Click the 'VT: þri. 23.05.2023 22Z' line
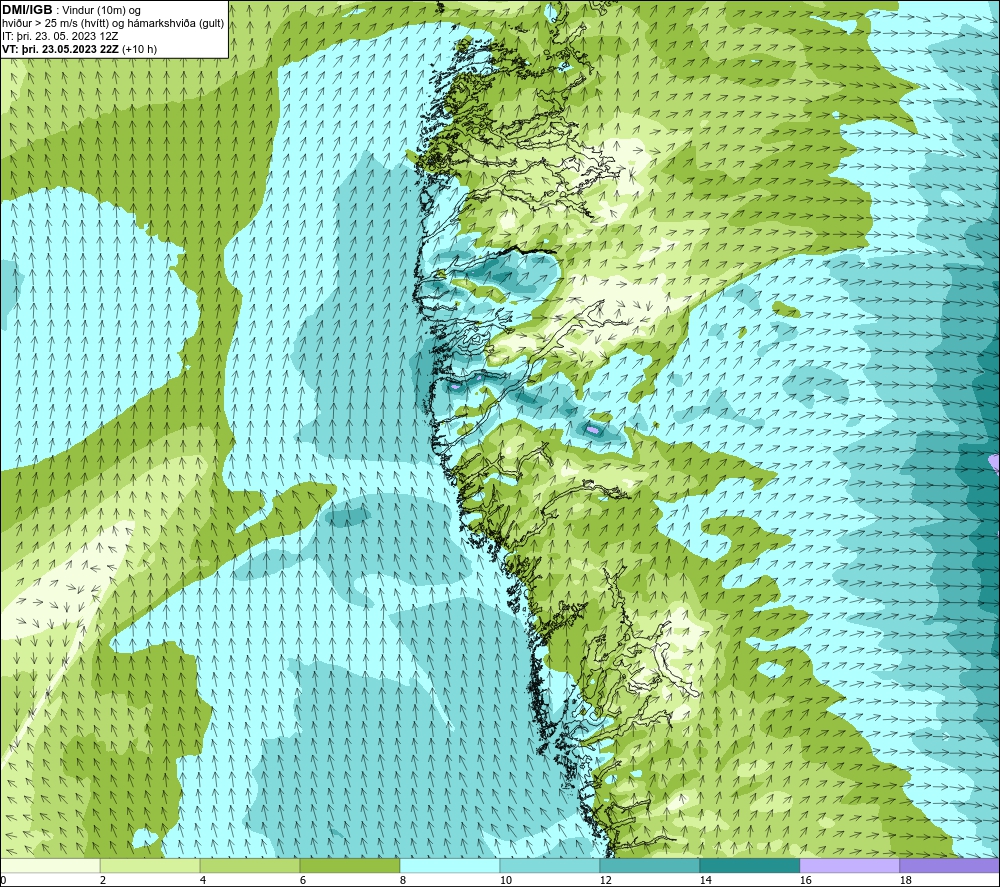Viewport: 1000px width, 887px height. [x=79, y=49]
